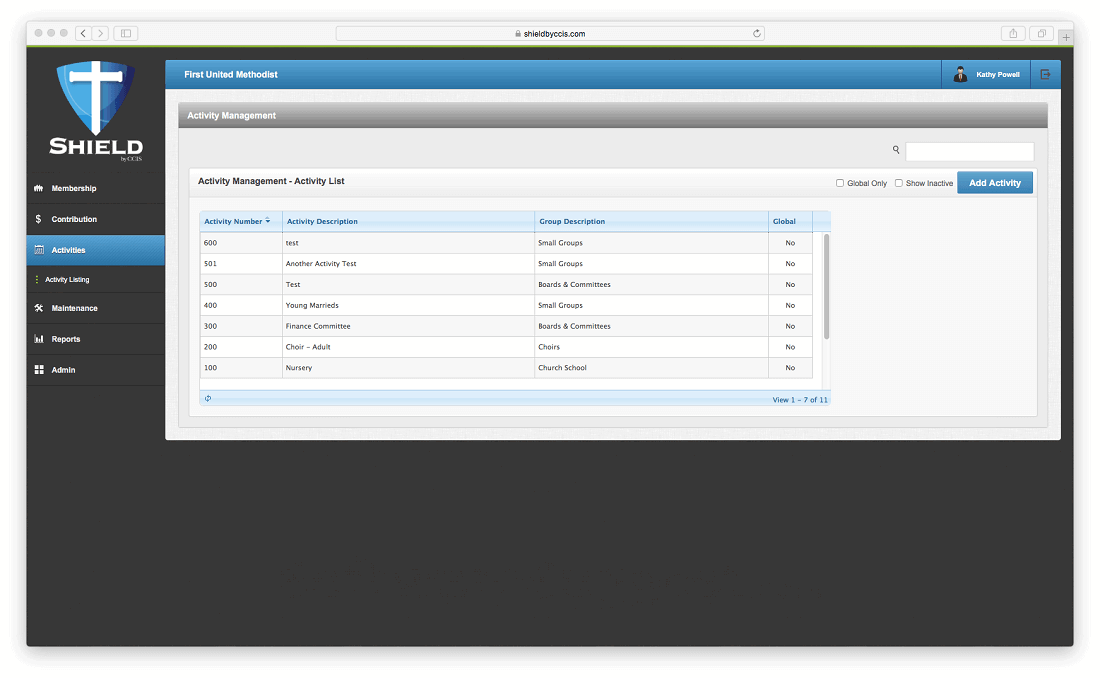This screenshot has height=678, width=1100.
Task: Click the Reports bar chart icon
Action: point(38,339)
